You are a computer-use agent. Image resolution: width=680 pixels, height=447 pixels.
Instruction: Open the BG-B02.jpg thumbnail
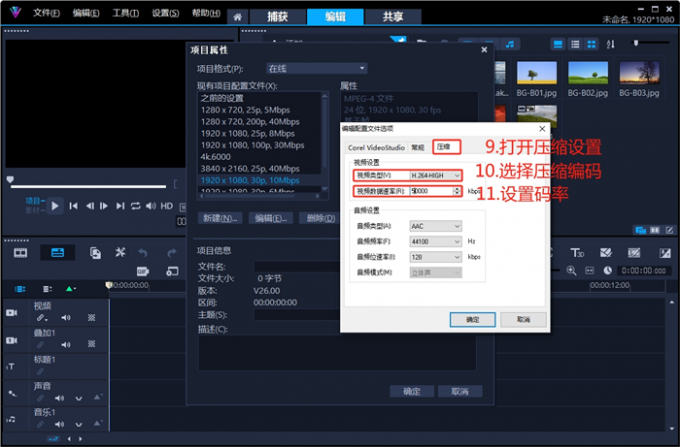click(x=588, y=73)
